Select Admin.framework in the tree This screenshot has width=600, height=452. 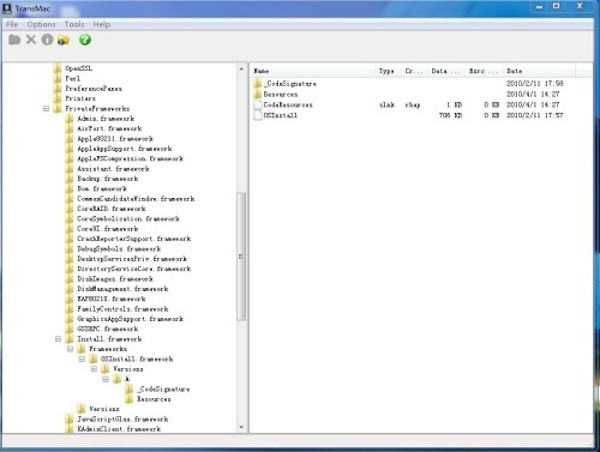[x=106, y=119]
